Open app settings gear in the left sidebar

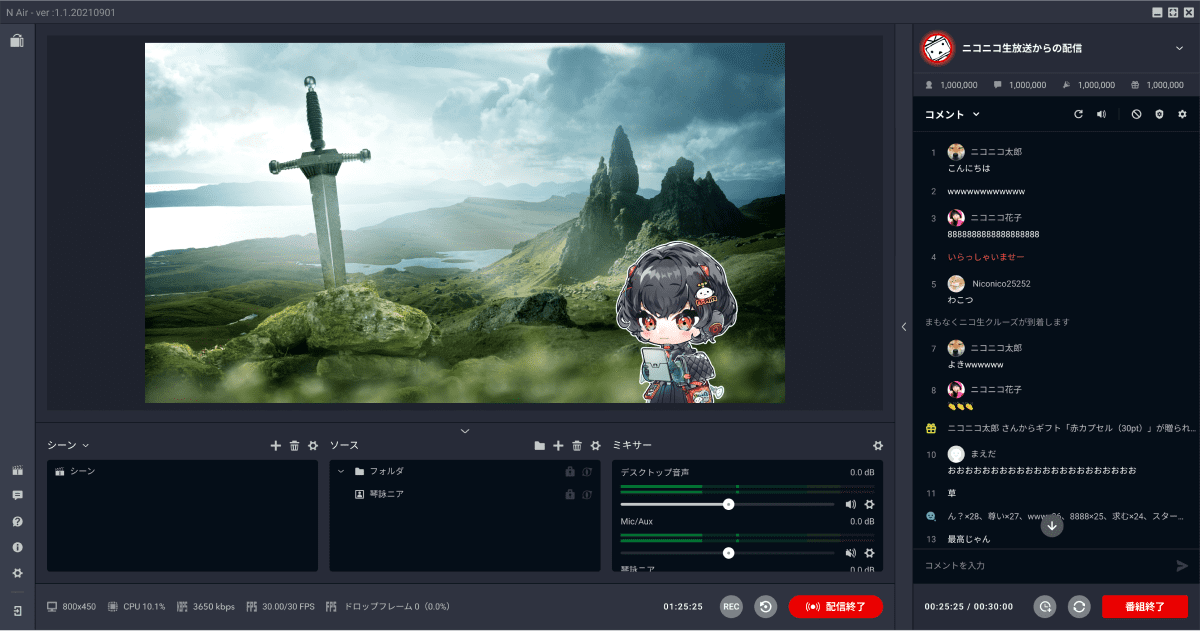click(x=17, y=574)
